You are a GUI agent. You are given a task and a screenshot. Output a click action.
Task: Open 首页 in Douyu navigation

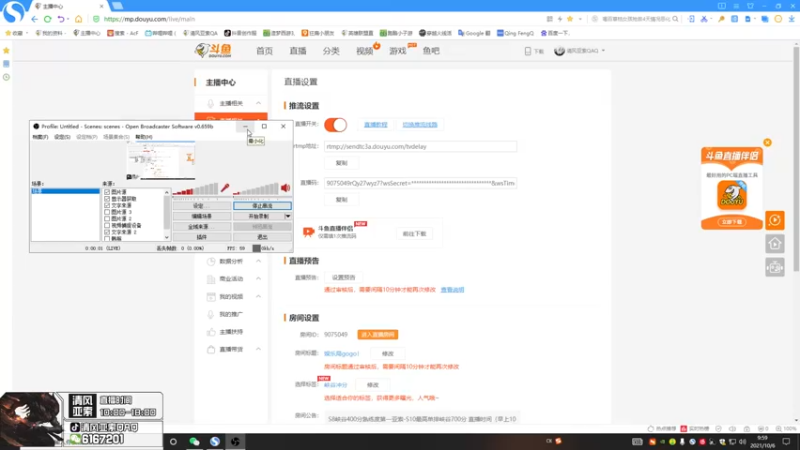point(264,51)
